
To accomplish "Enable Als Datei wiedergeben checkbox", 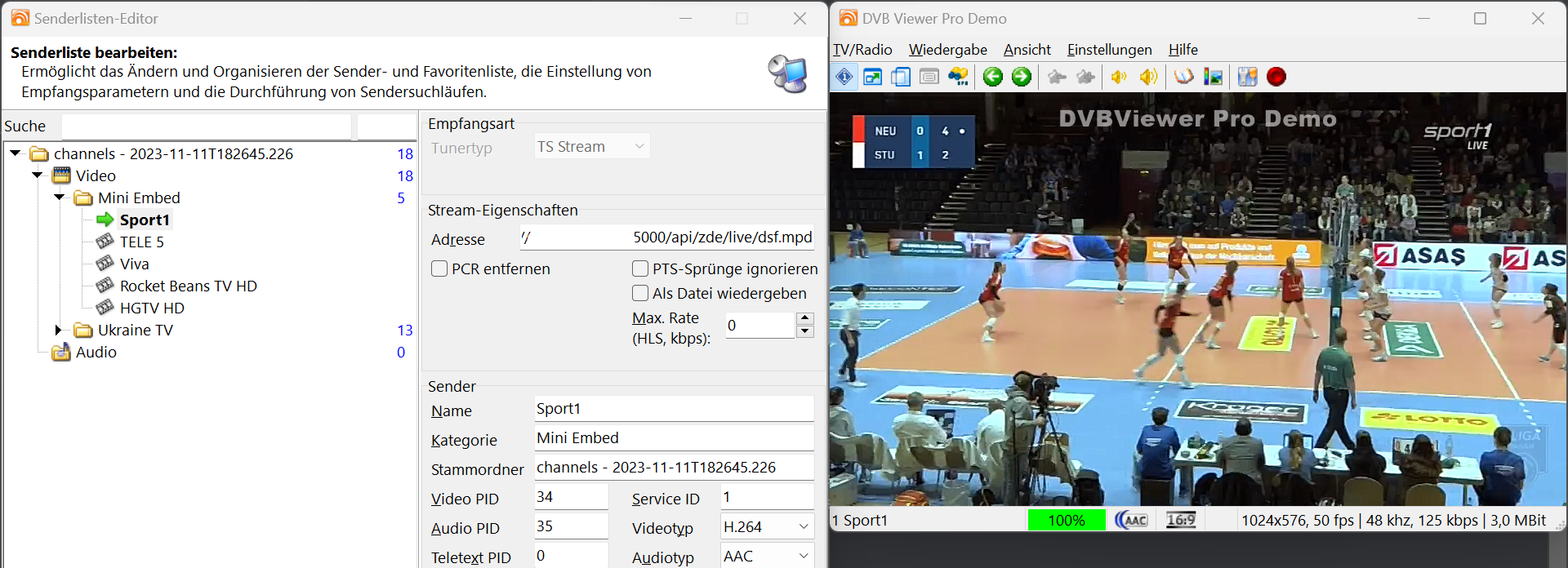I will (640, 293).
